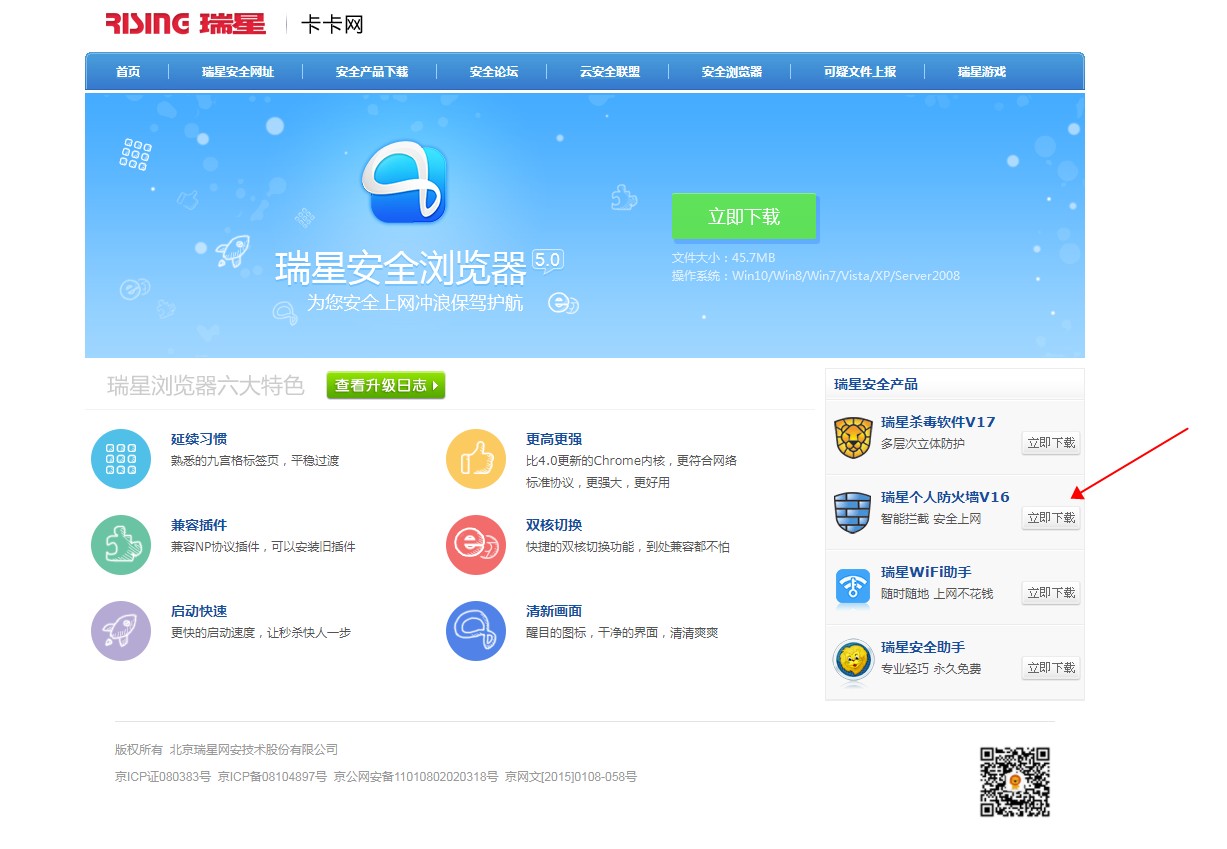Image resolution: width=1227 pixels, height=849 pixels.
Task: Click the 多层次立体防护 description text
Action: pyautogui.click(x=923, y=443)
